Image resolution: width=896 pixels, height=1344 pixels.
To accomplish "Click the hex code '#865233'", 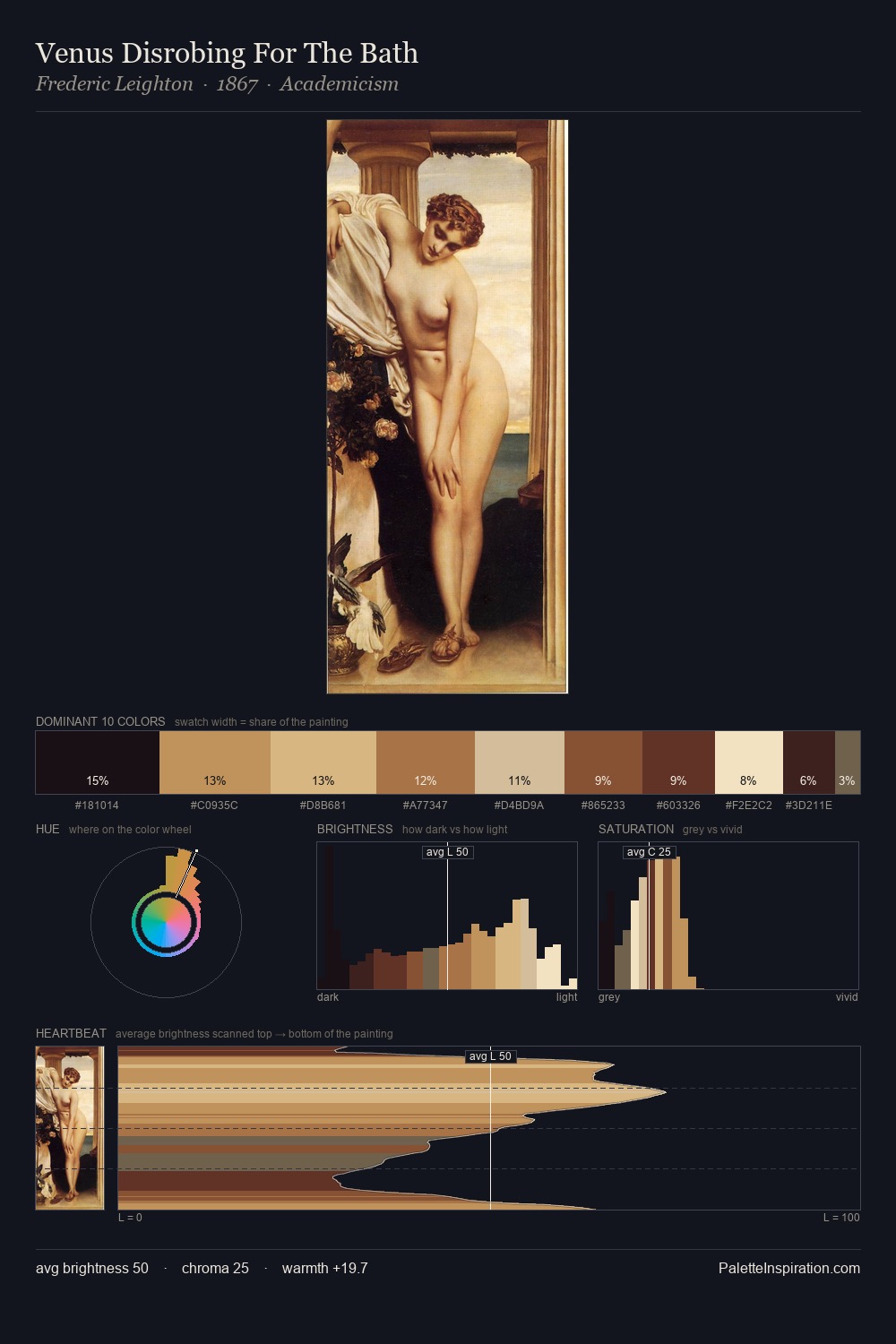I will click(603, 806).
